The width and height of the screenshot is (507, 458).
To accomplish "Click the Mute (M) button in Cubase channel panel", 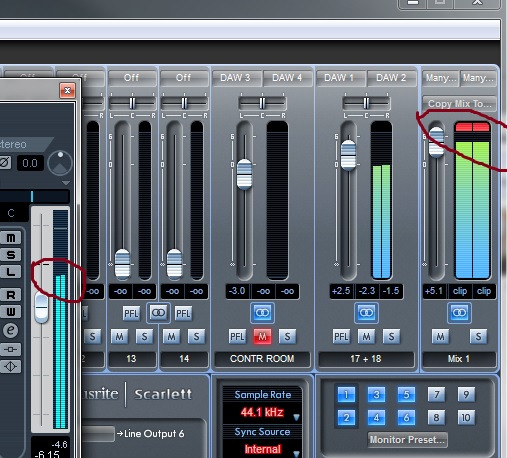I will click(x=11, y=238).
